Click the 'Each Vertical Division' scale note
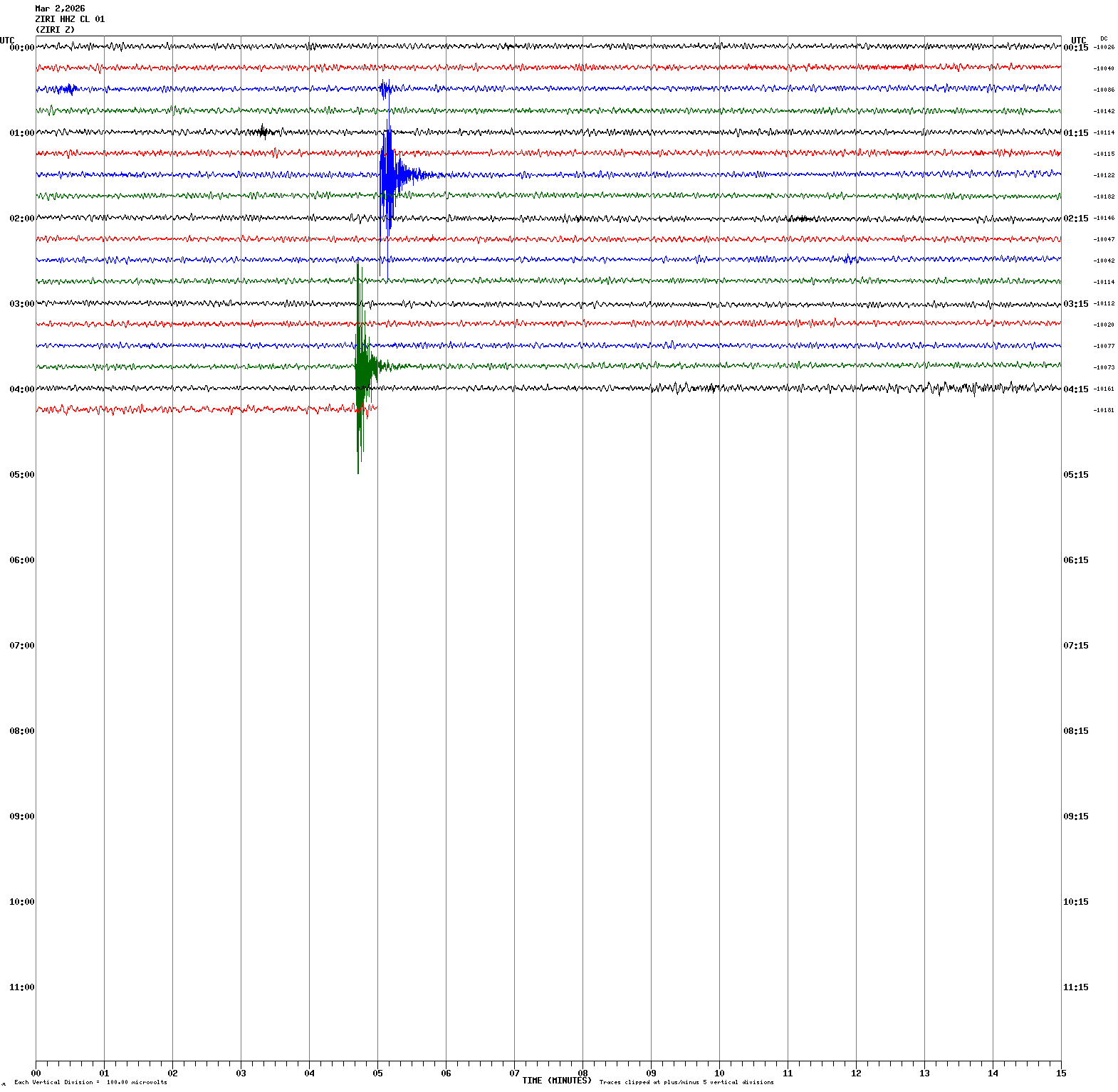 [x=90, y=1082]
